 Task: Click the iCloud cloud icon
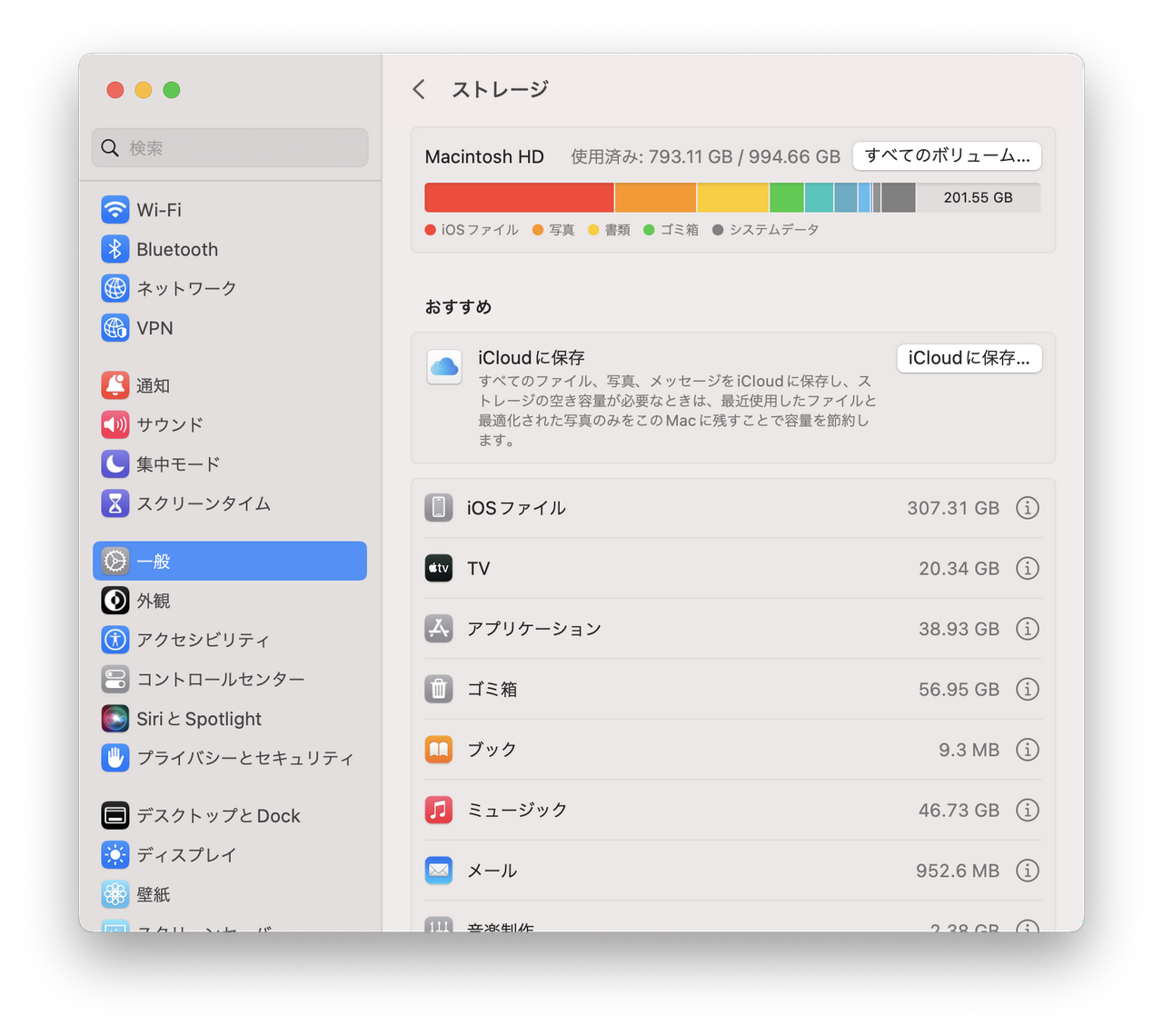443,367
